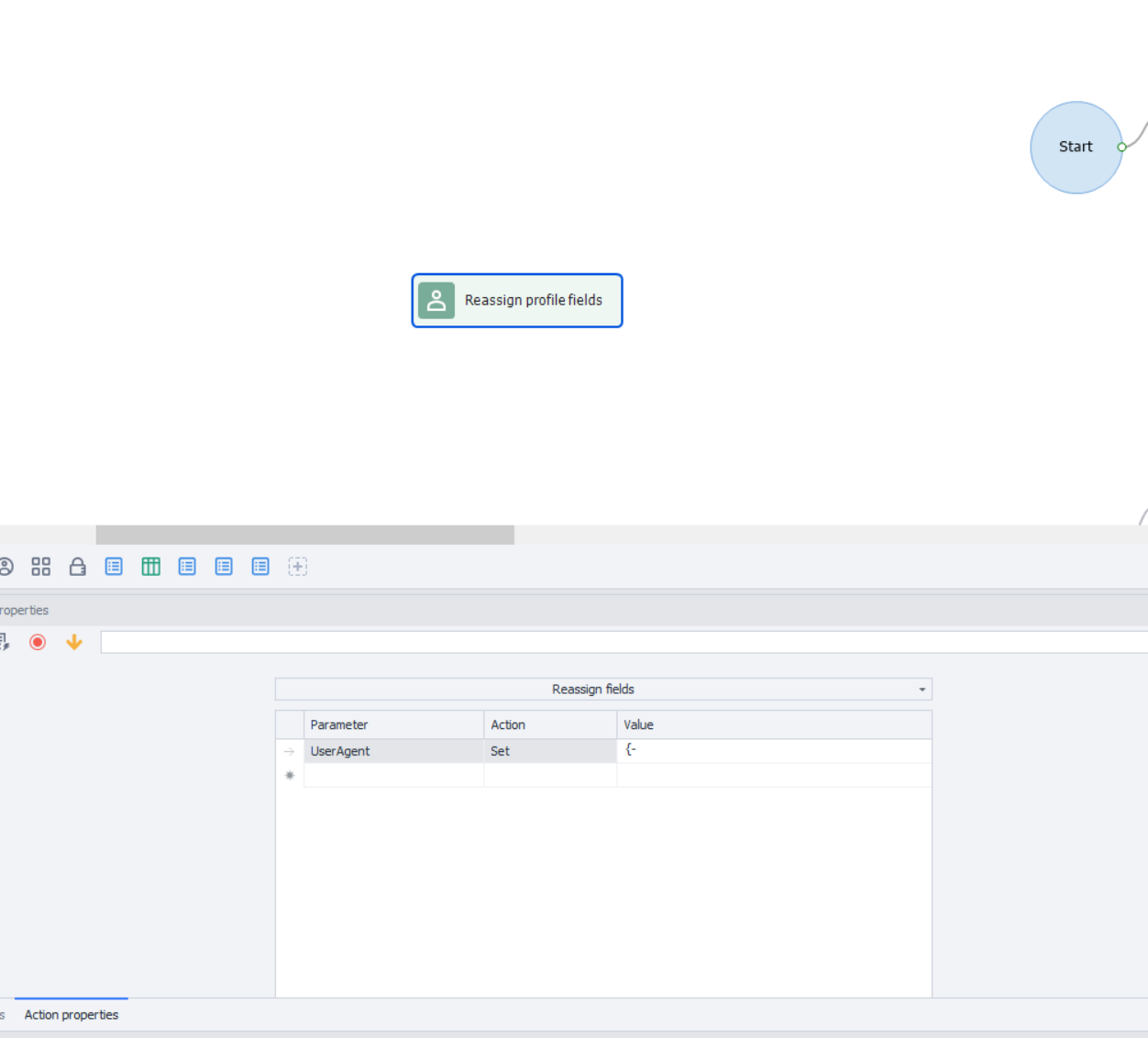Click the padlock icon in the toolbar
This screenshot has width=1148, height=1038.
[78, 567]
